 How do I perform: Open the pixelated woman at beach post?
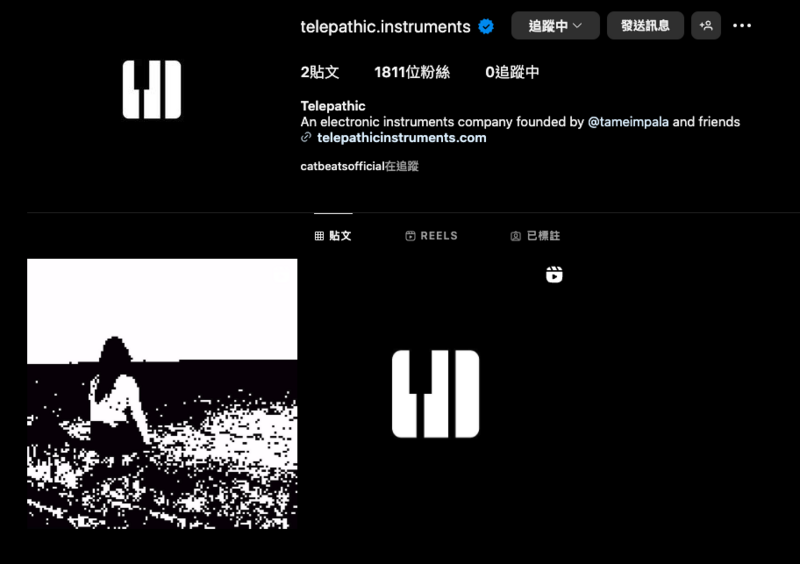pos(162,394)
